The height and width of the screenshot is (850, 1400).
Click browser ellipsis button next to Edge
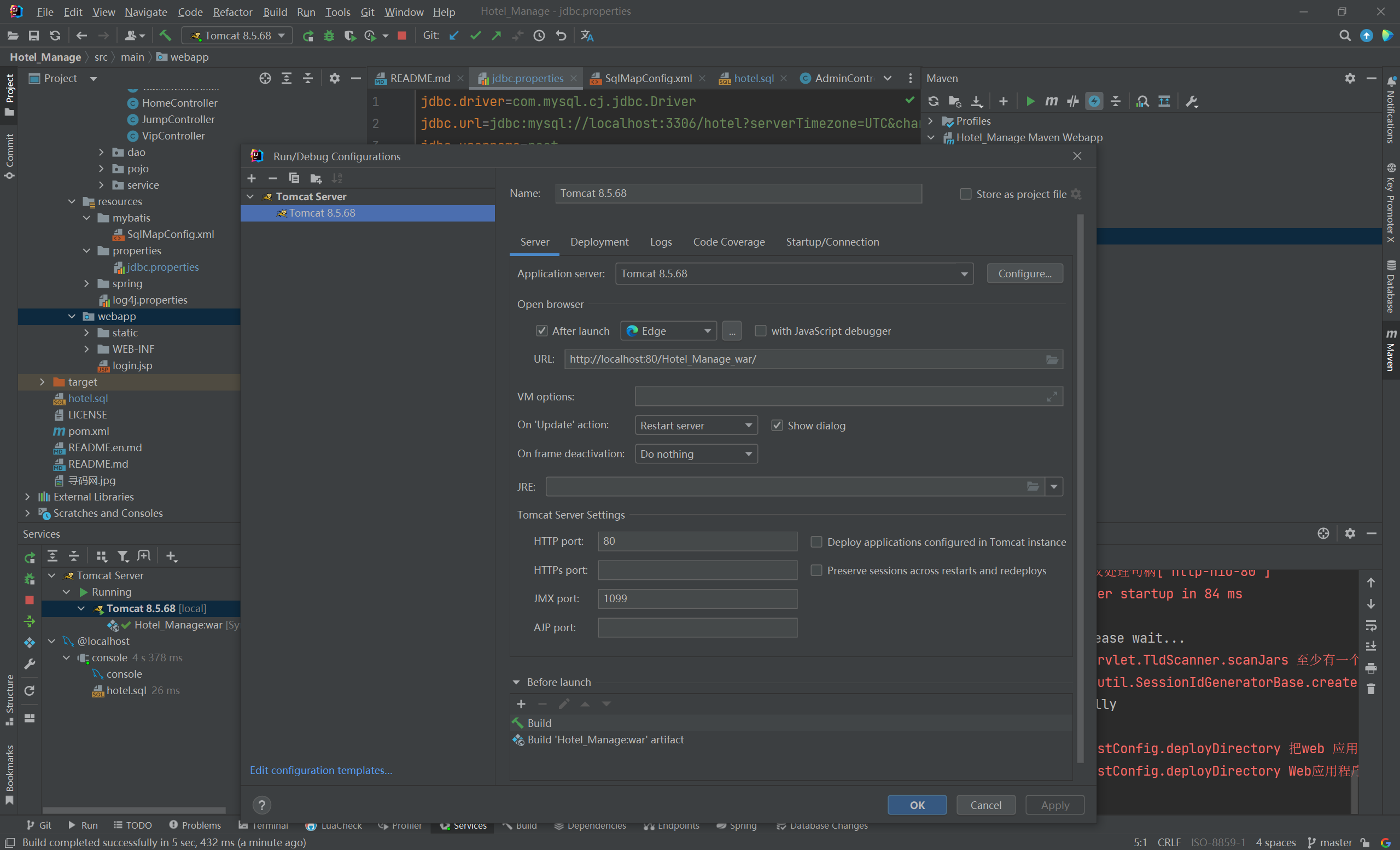pos(732,331)
